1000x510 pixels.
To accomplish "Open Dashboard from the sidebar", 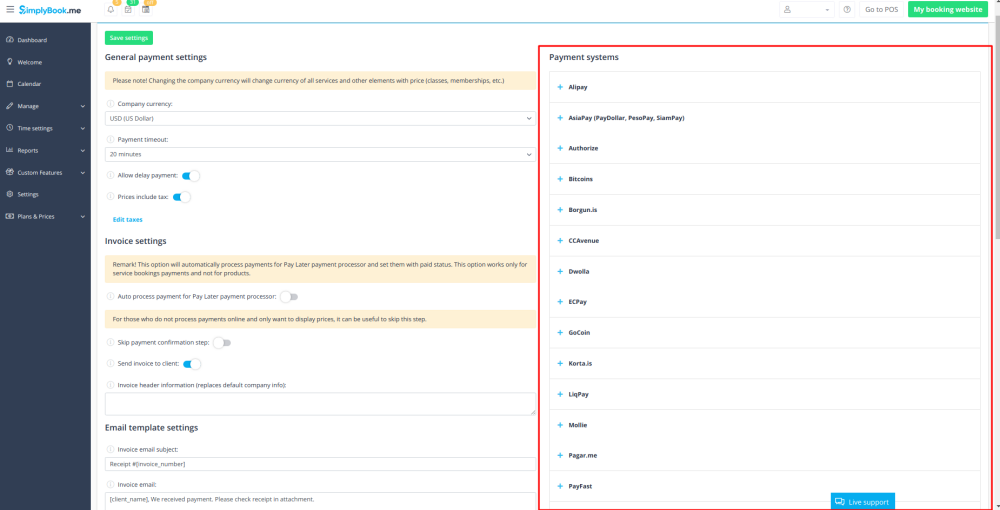I will coord(32,40).
